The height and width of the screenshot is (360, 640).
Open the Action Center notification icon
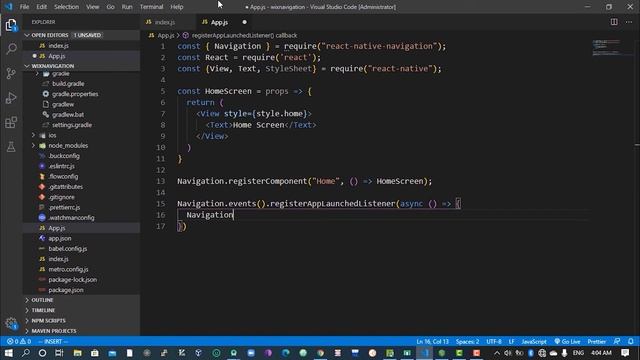pos(625,353)
